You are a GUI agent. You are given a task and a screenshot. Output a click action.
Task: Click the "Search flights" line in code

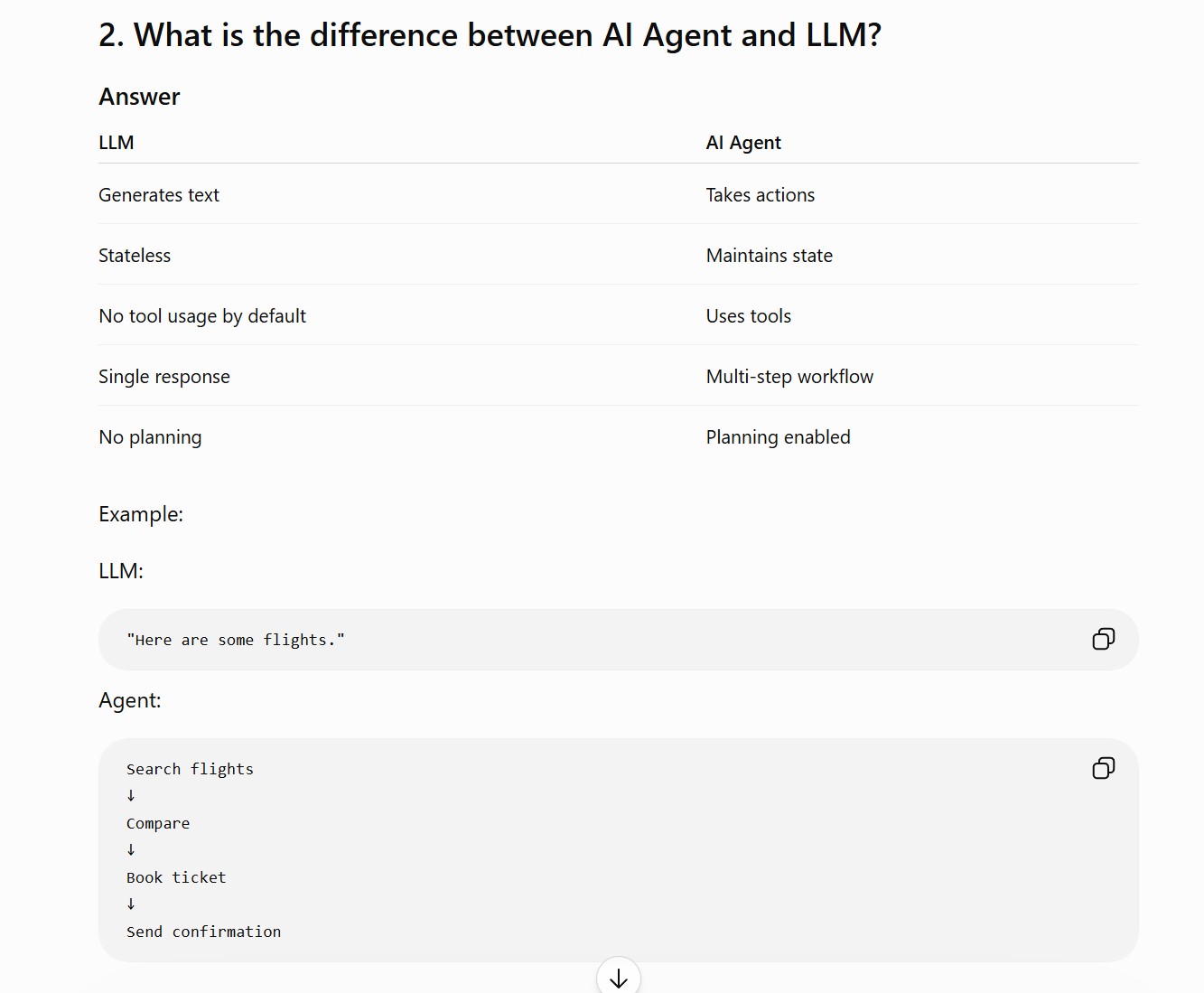click(x=190, y=769)
